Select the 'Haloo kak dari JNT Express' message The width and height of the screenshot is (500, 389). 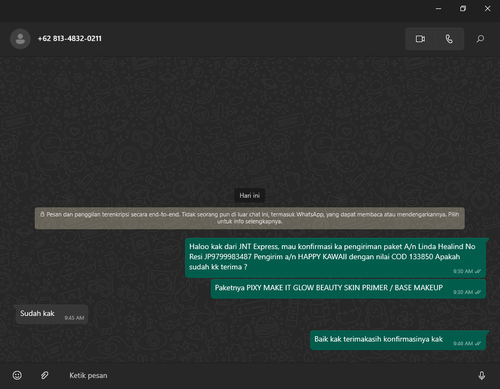click(335, 258)
